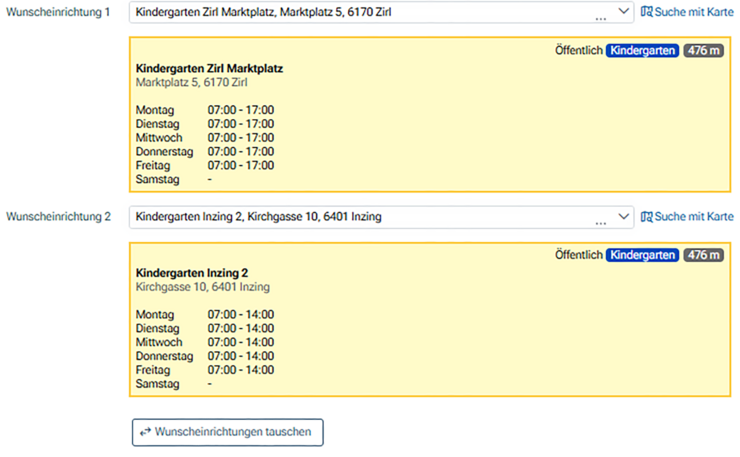Open the combo box showing Kirchgasse 10, 6401 Inzing
This screenshot has height=457, width=740.
(360, 216)
